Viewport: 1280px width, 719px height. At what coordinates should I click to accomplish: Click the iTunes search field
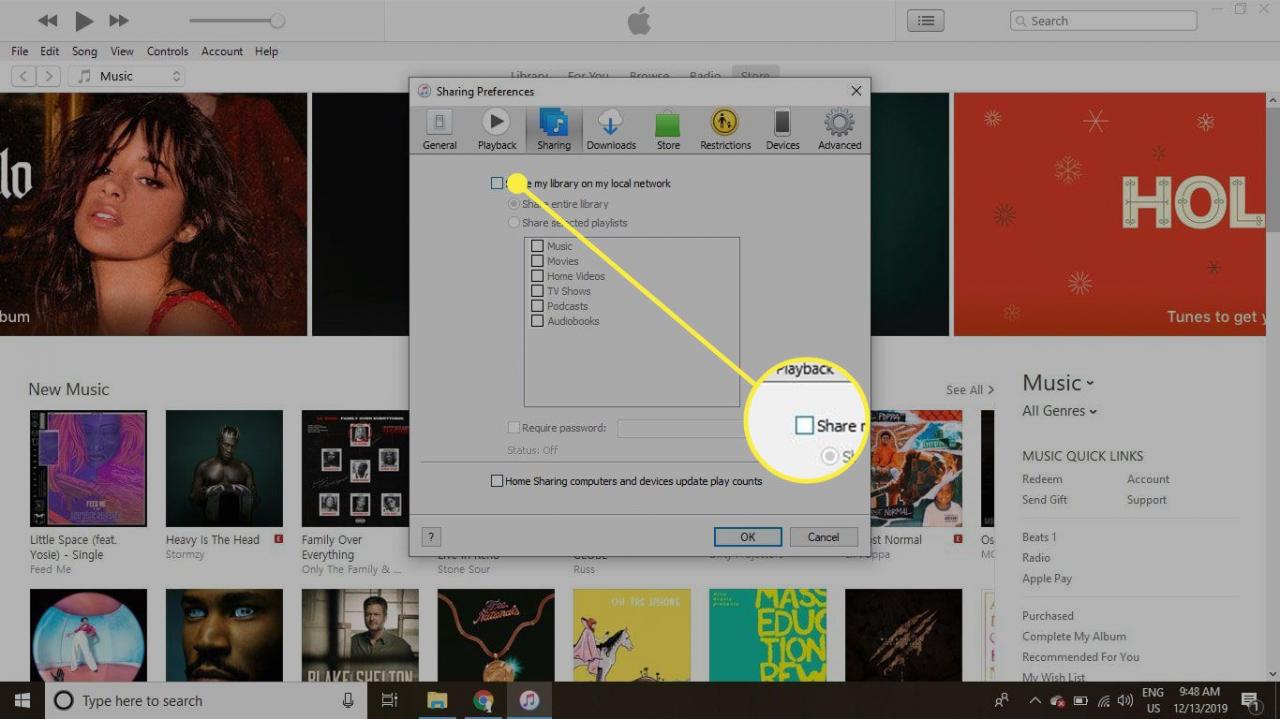[x=1103, y=20]
